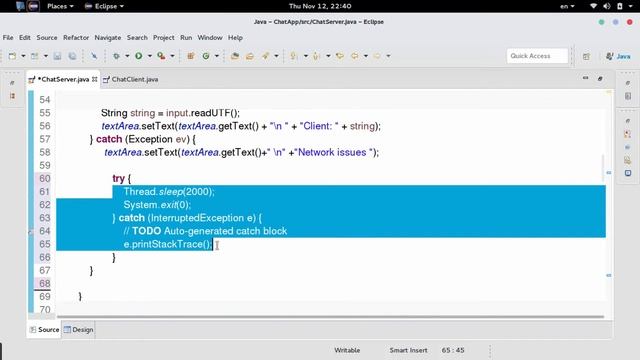Switch to the Design tab
The width and height of the screenshot is (640, 360).
(78, 329)
